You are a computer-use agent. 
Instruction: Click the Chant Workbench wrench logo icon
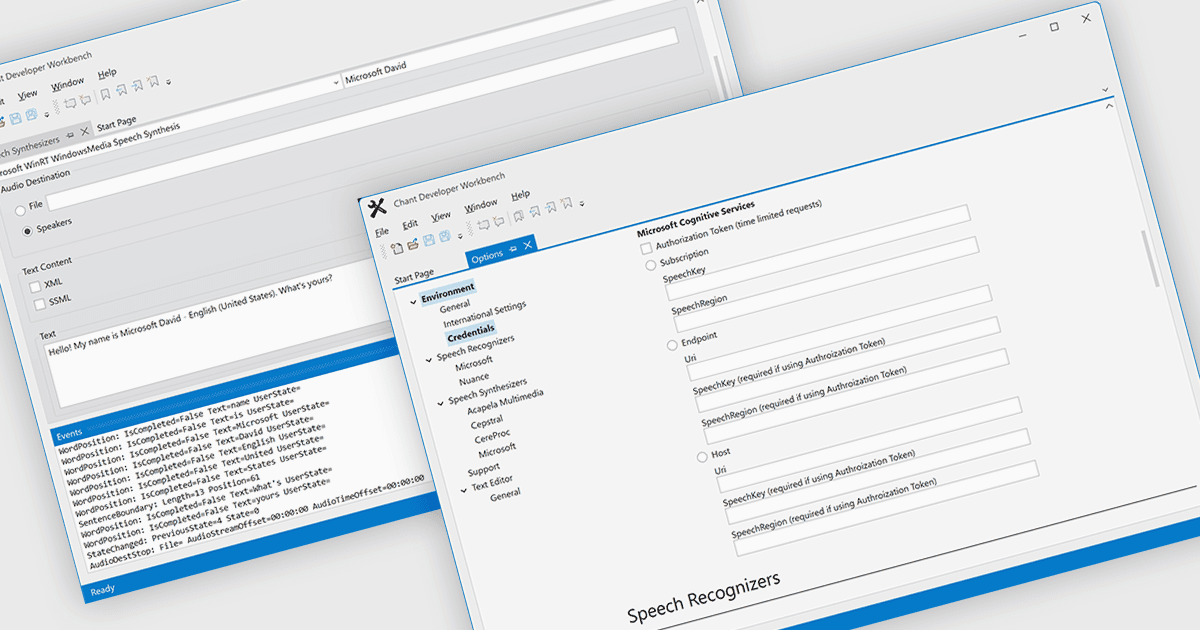[x=377, y=207]
